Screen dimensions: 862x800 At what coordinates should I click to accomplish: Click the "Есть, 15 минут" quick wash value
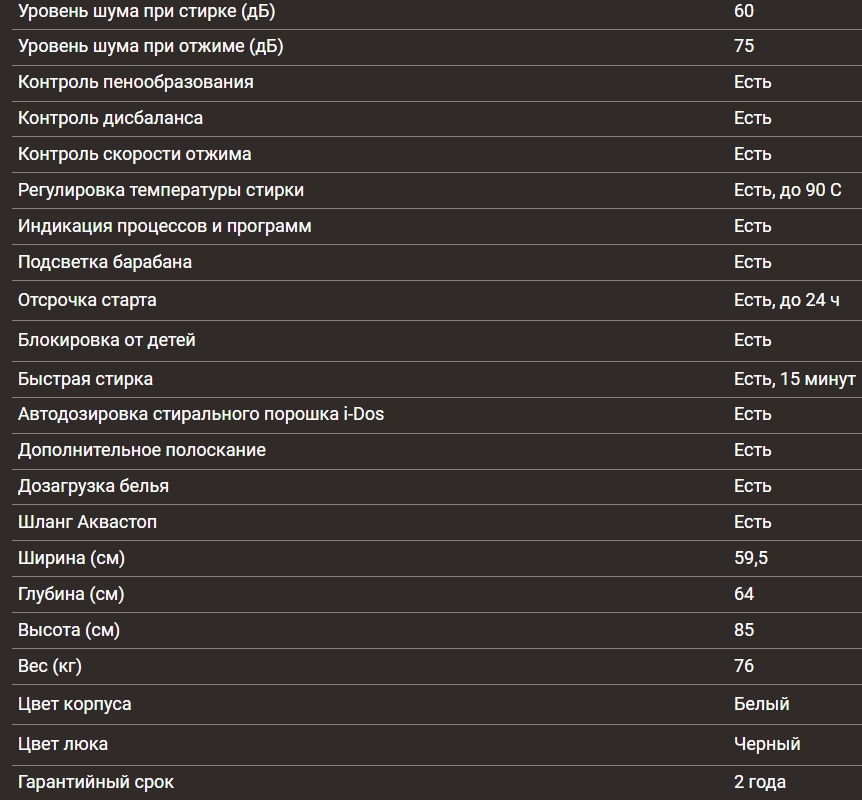794,379
